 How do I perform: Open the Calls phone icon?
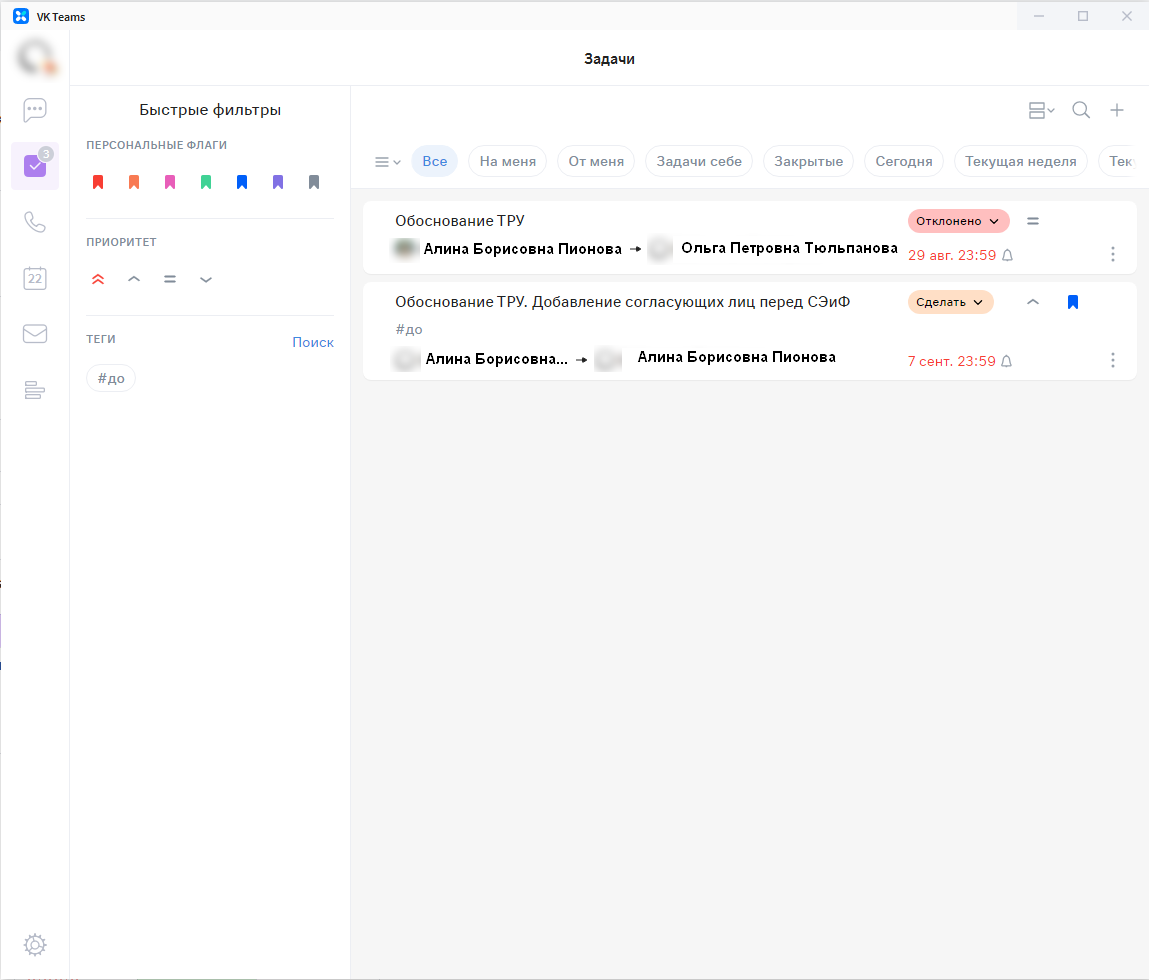tap(35, 222)
